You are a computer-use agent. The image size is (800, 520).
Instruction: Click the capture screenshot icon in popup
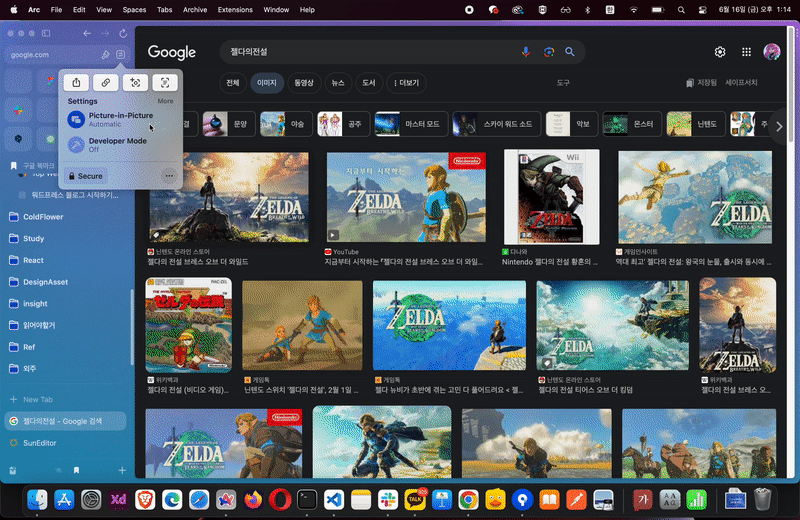pyautogui.click(x=135, y=83)
